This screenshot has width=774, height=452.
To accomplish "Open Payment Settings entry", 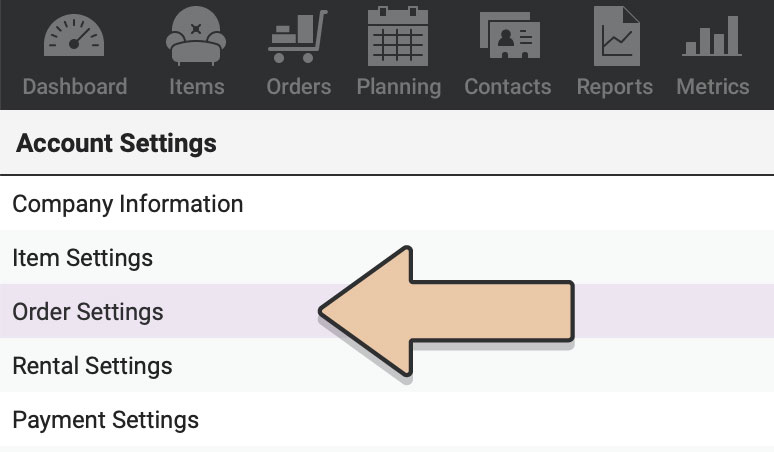I will (x=387, y=419).
